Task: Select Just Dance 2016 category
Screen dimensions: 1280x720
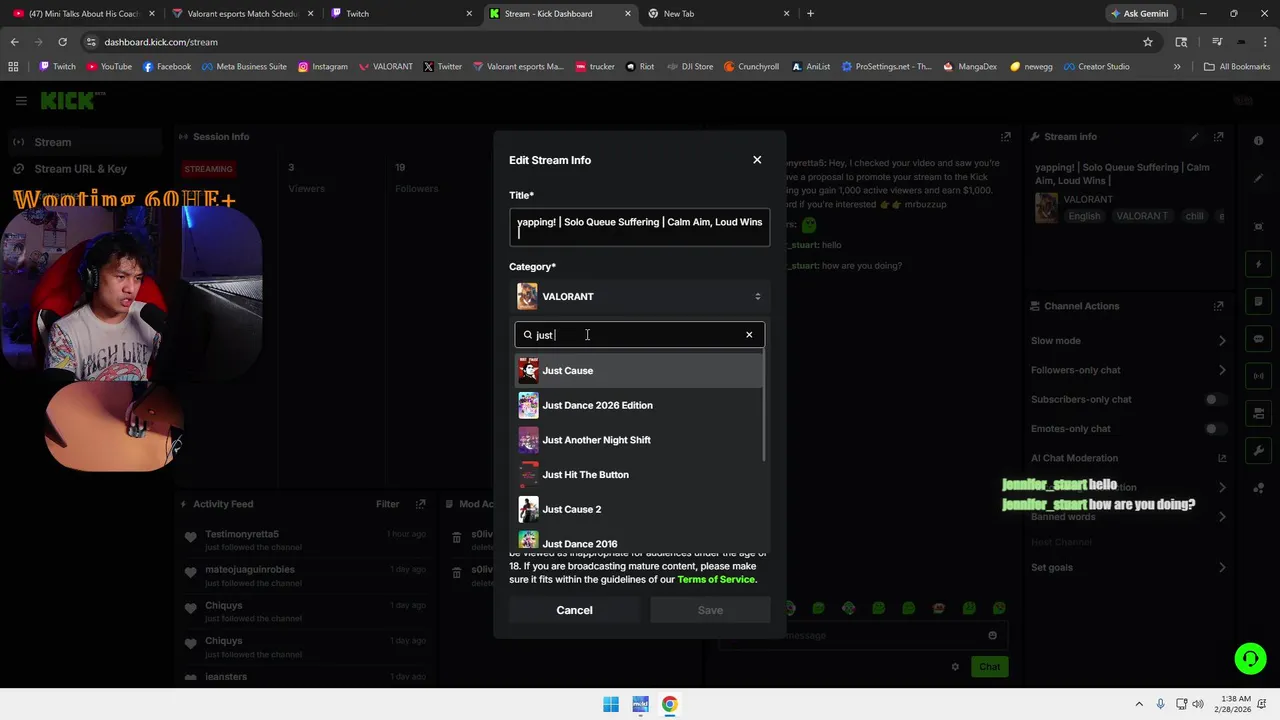Action: [638, 541]
